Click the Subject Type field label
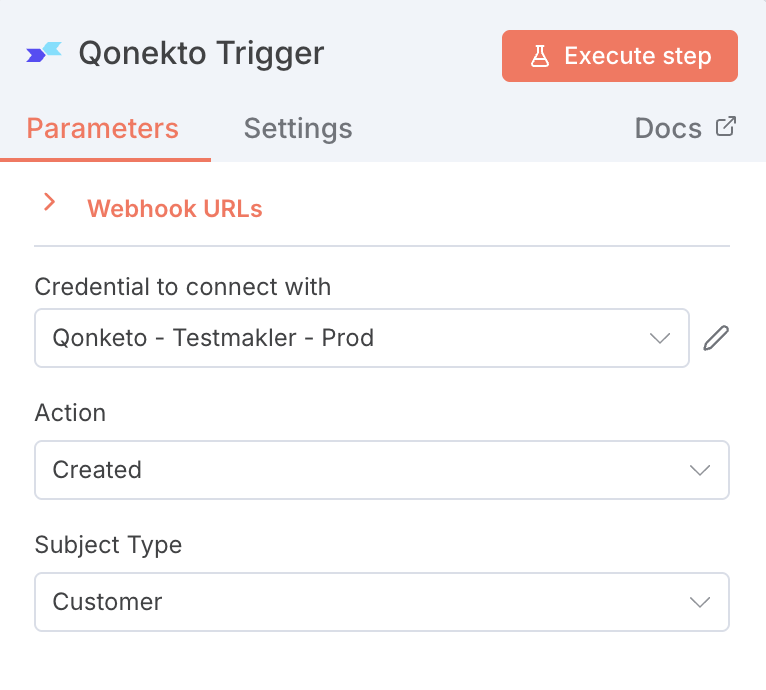 coord(108,545)
